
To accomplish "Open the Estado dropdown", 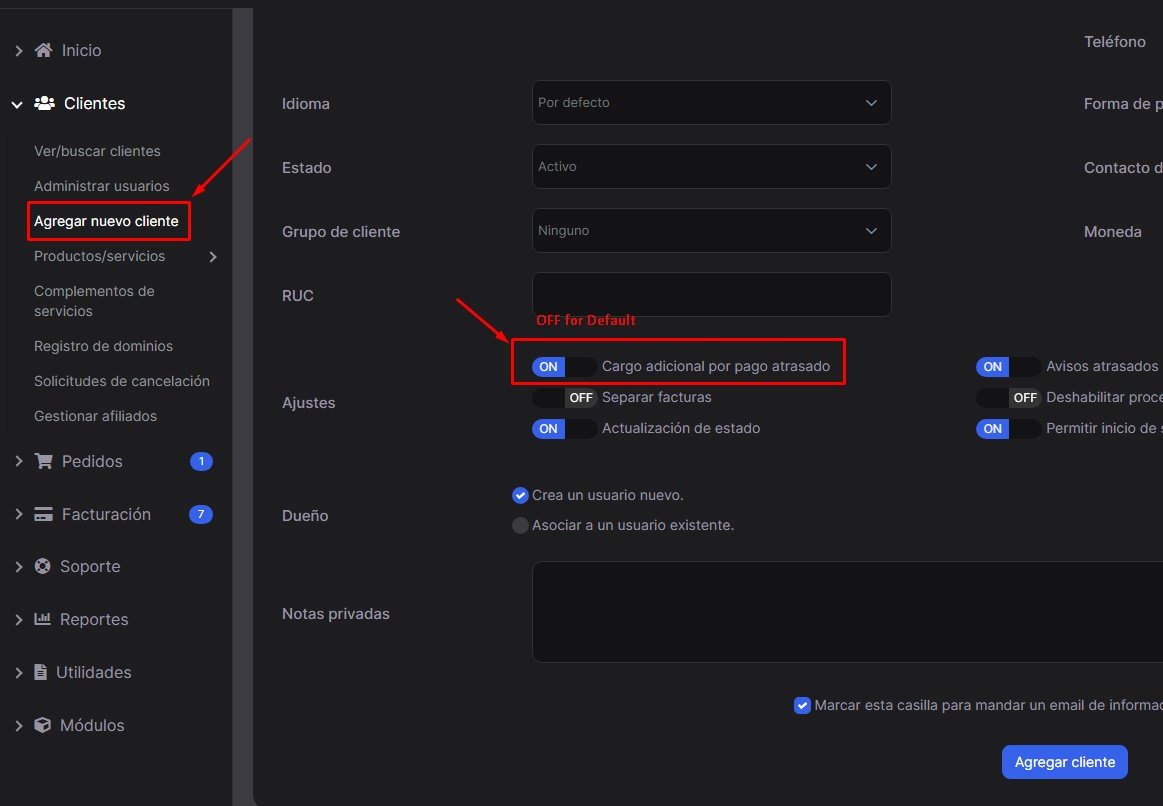I will [x=711, y=167].
